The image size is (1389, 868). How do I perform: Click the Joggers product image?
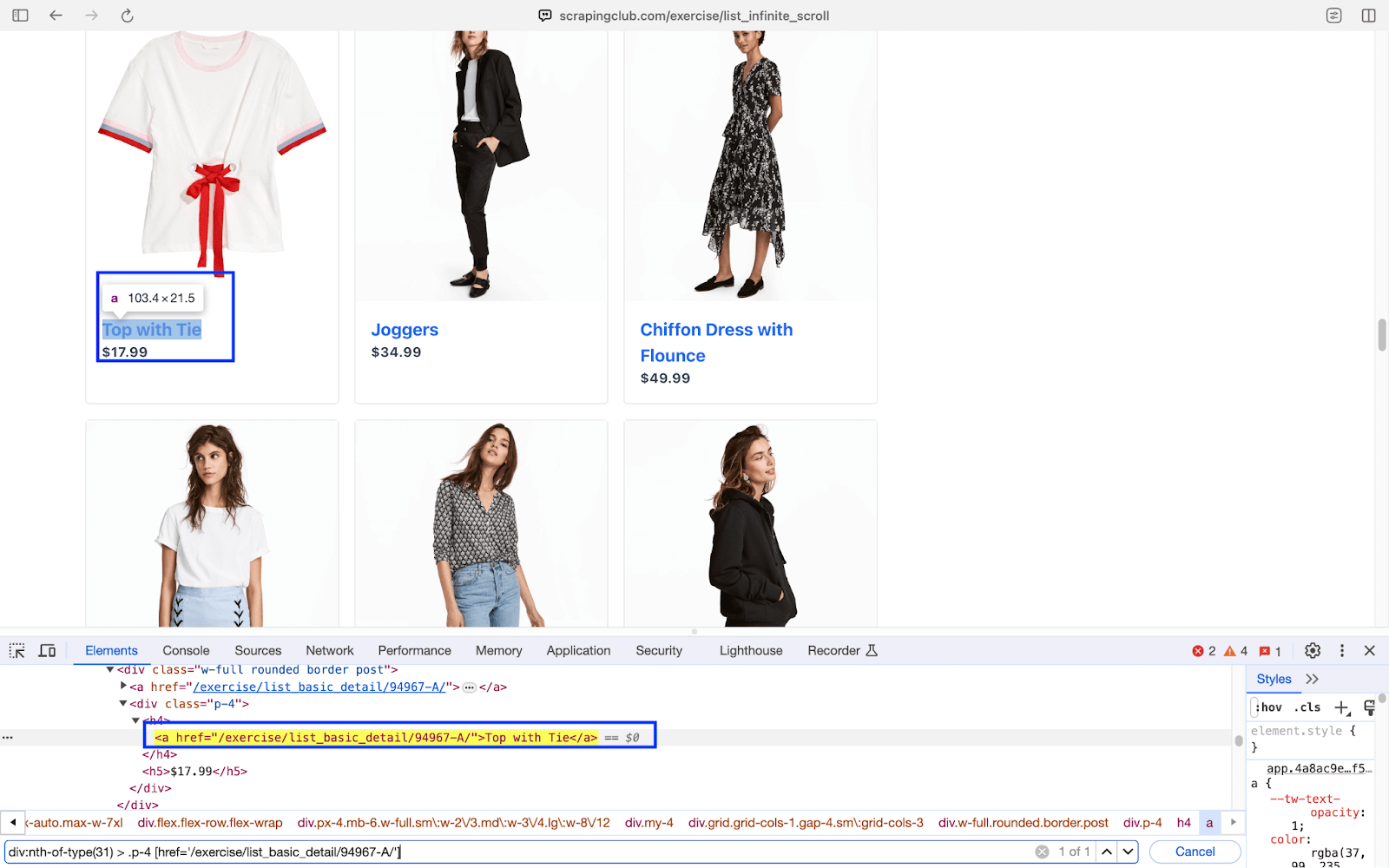481,166
